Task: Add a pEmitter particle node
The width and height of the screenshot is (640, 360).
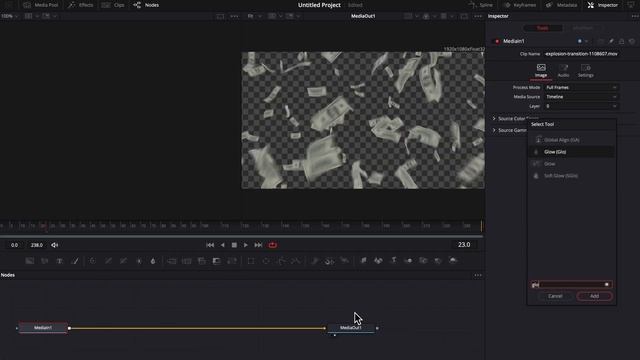Action: tap(314, 261)
